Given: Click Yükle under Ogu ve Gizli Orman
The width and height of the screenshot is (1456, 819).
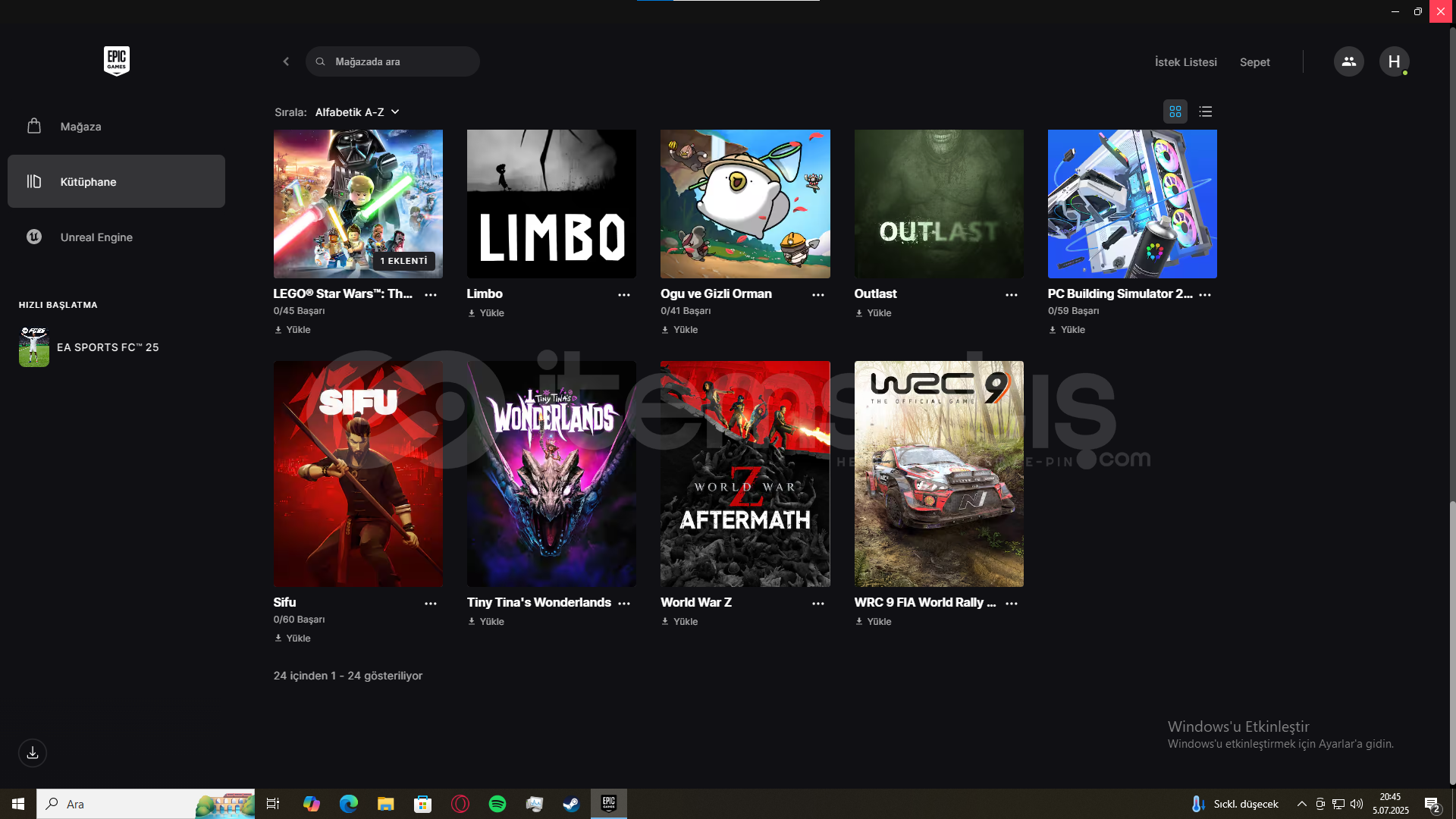Looking at the screenshot, I should click(679, 330).
